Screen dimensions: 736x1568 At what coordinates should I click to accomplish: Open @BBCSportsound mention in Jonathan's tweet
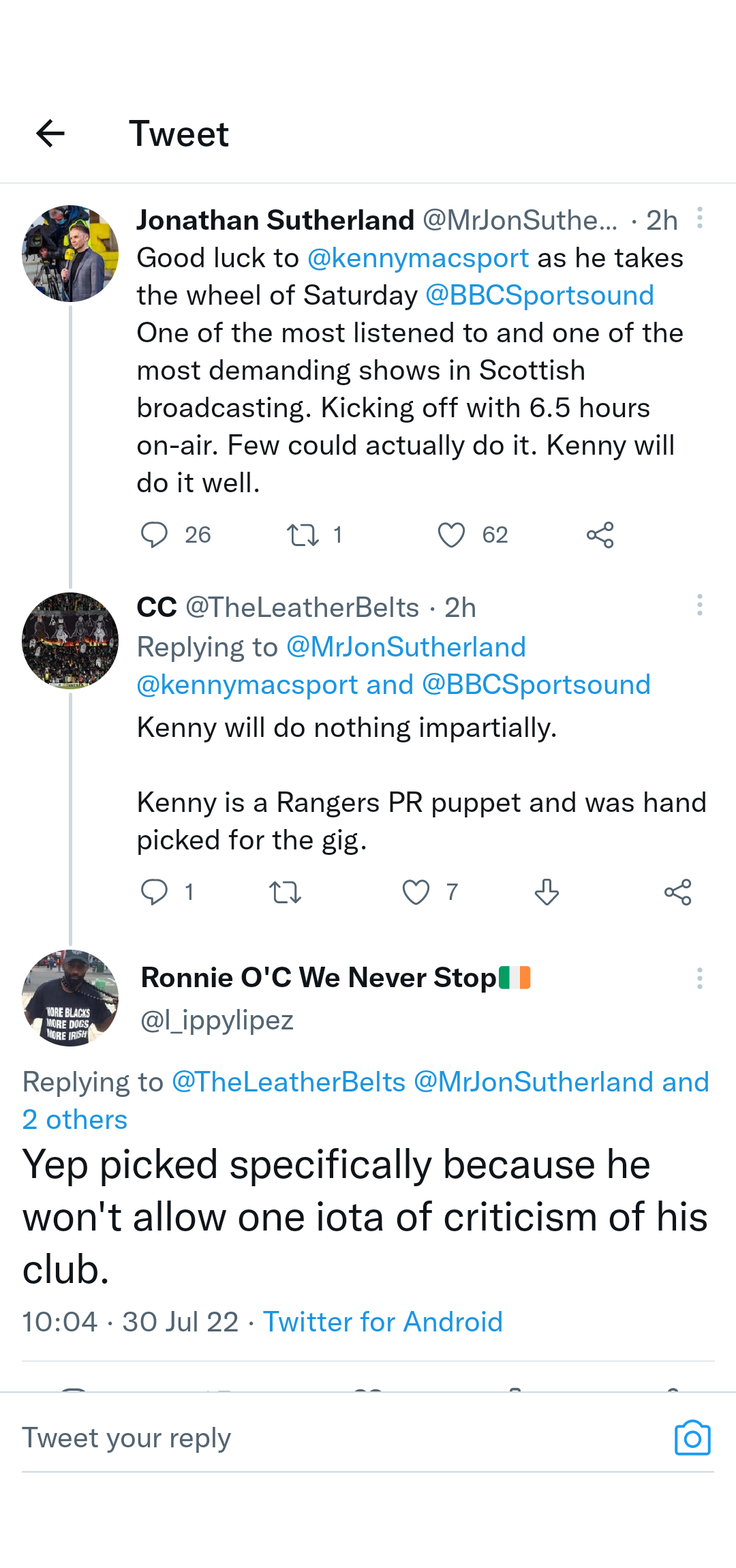(x=539, y=296)
